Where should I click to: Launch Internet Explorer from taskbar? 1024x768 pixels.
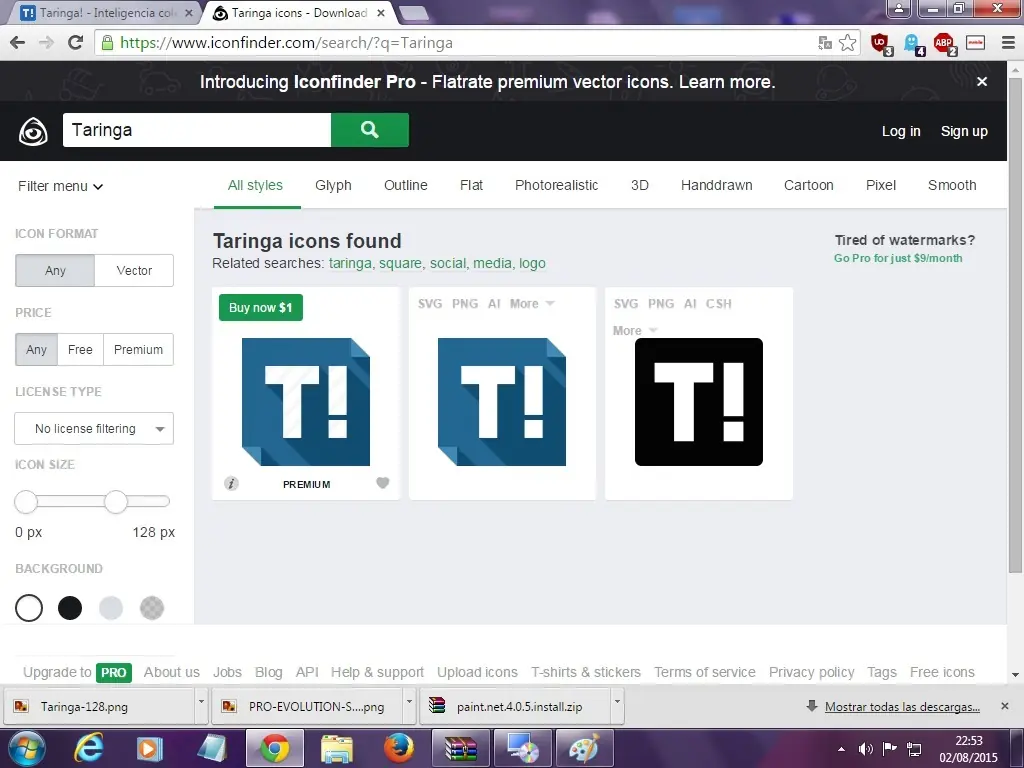[x=88, y=748]
